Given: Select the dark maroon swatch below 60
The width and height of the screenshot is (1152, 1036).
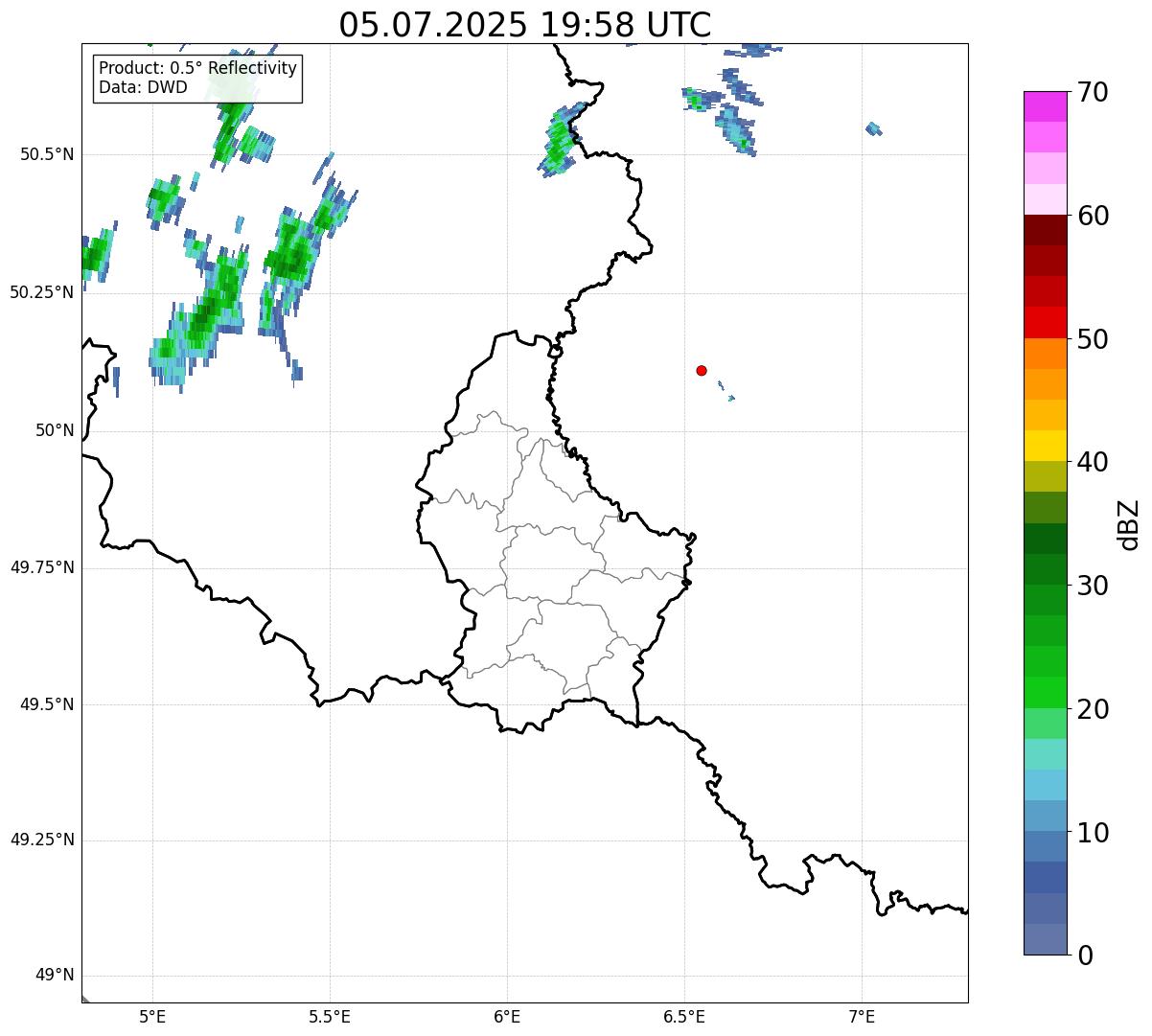Looking at the screenshot, I should pos(1046,230).
